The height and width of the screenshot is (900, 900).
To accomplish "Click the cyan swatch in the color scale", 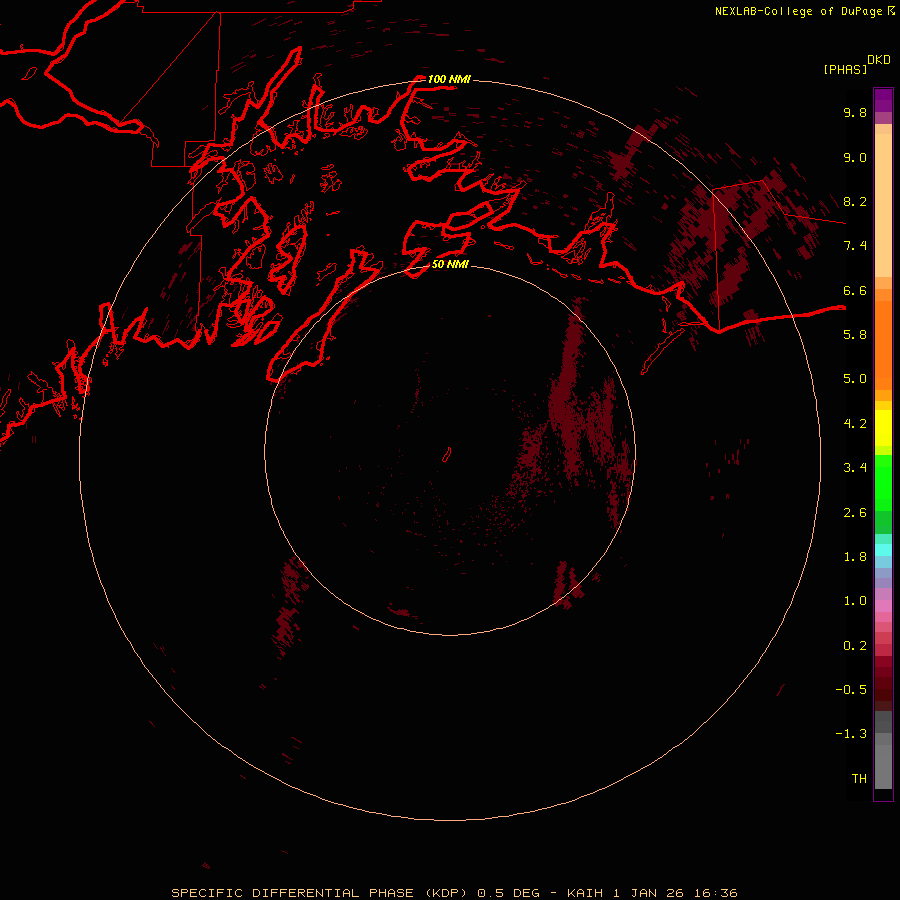I will [x=883, y=550].
